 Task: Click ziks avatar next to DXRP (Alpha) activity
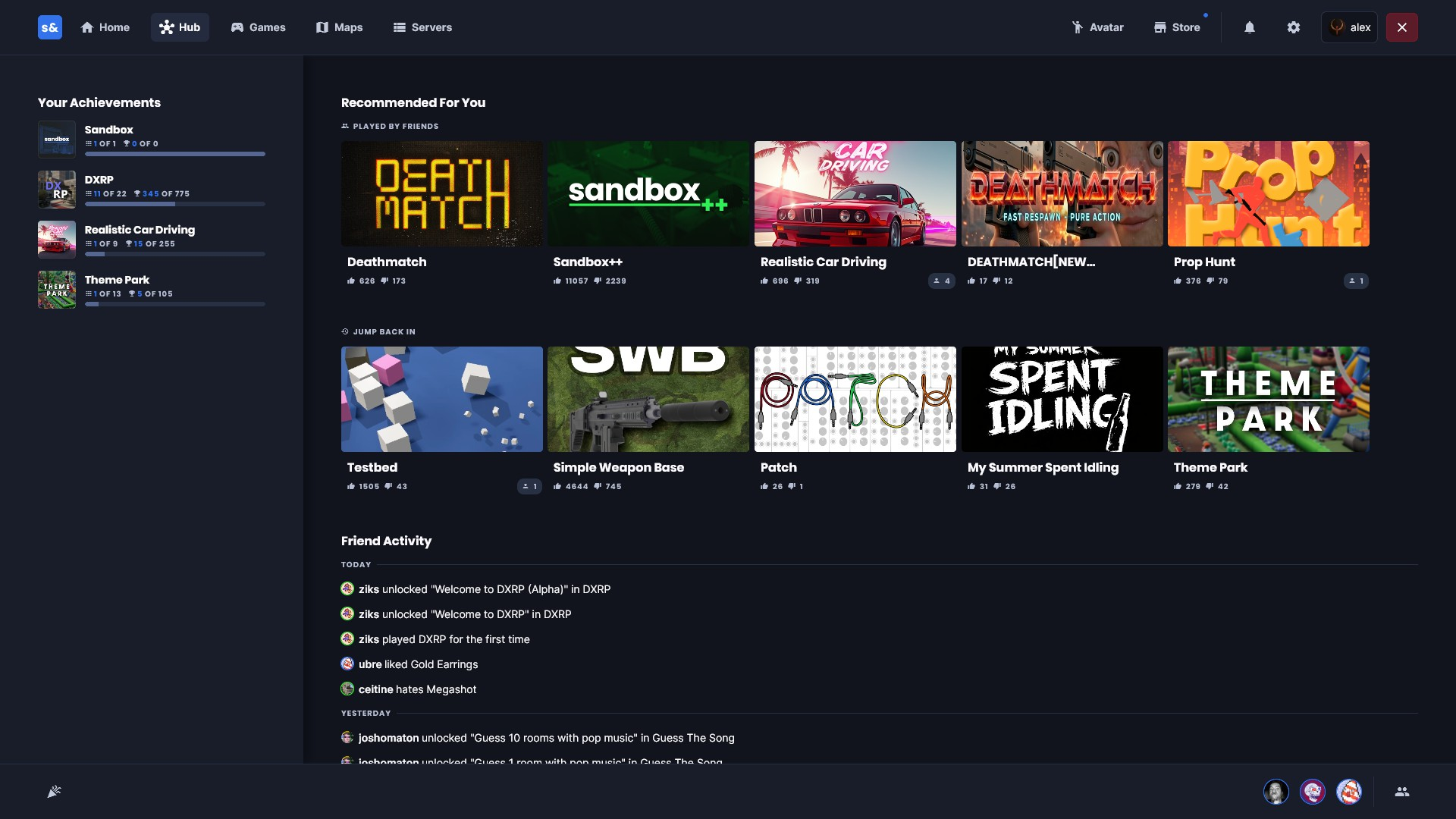[x=347, y=588]
